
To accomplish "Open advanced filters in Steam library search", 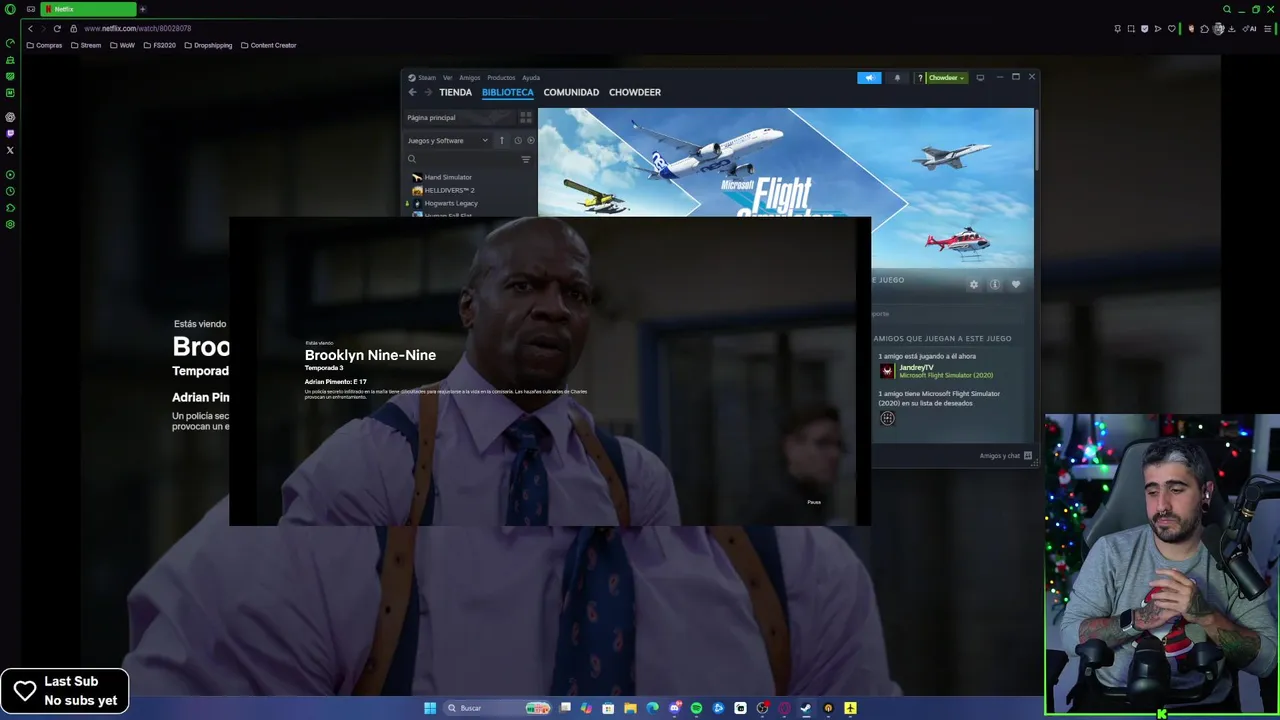I will tap(526, 159).
